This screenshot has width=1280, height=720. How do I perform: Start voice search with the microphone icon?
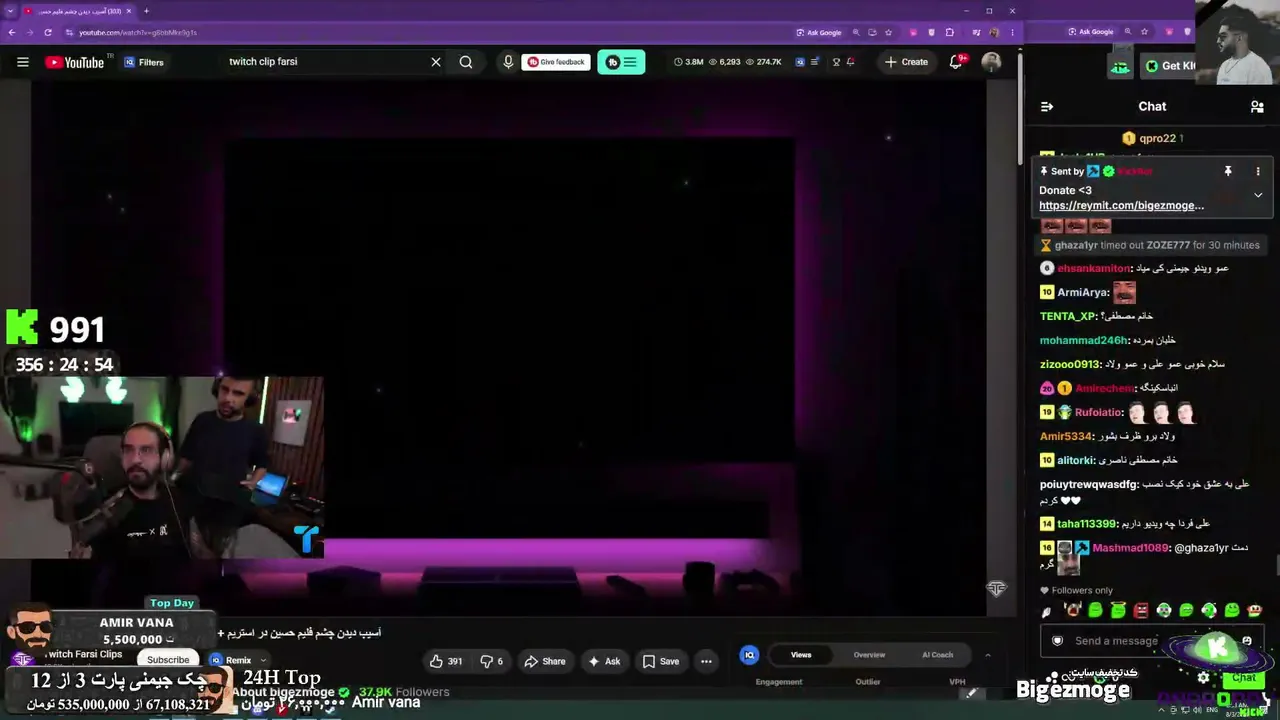[x=508, y=62]
